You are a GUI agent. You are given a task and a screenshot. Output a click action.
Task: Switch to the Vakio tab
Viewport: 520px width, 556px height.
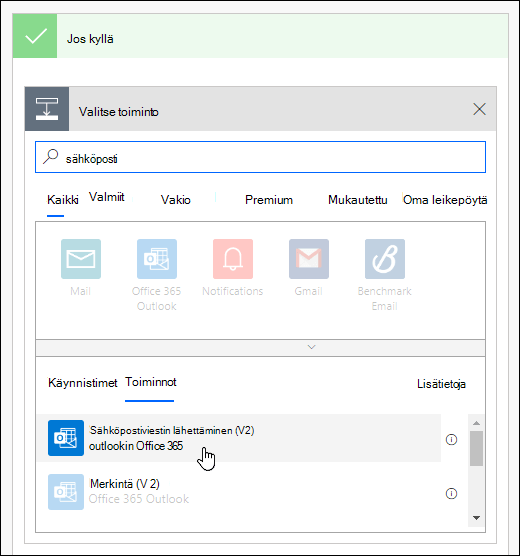coord(176,200)
